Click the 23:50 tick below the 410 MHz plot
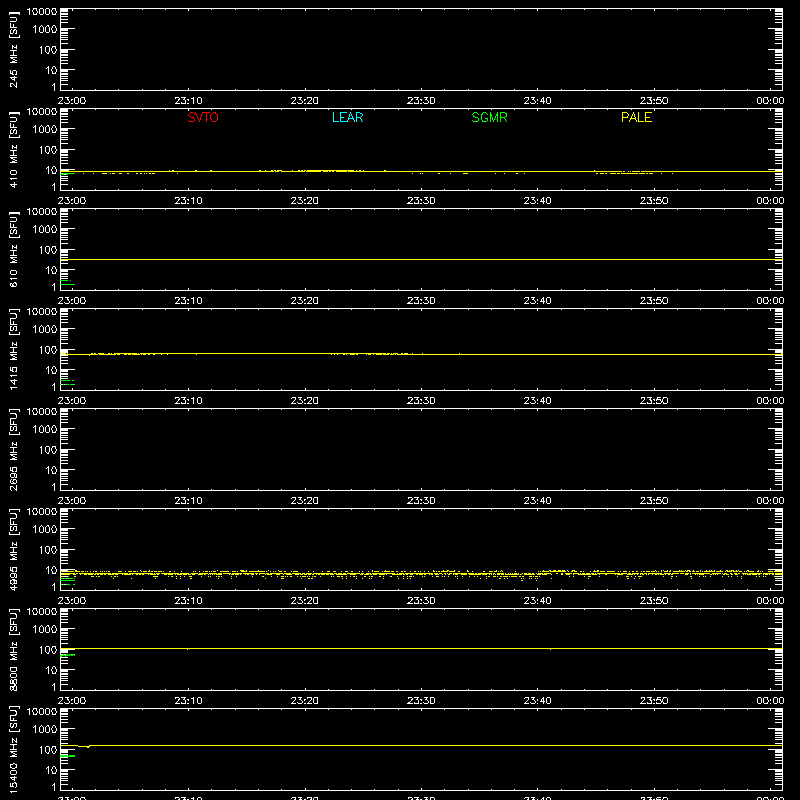The image size is (800, 800). tap(654, 201)
